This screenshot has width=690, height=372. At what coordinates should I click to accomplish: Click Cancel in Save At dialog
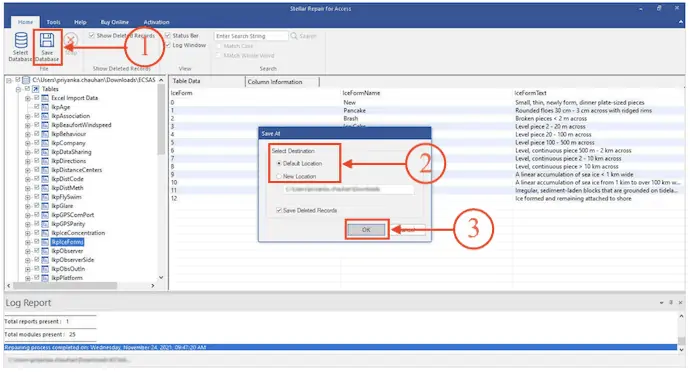pos(408,230)
